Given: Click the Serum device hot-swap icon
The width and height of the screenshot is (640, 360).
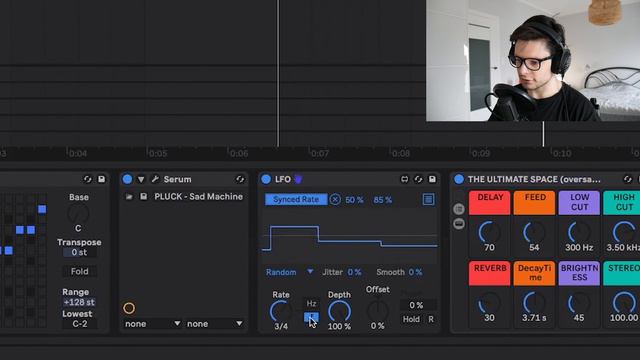Looking at the screenshot, I should click(240, 179).
